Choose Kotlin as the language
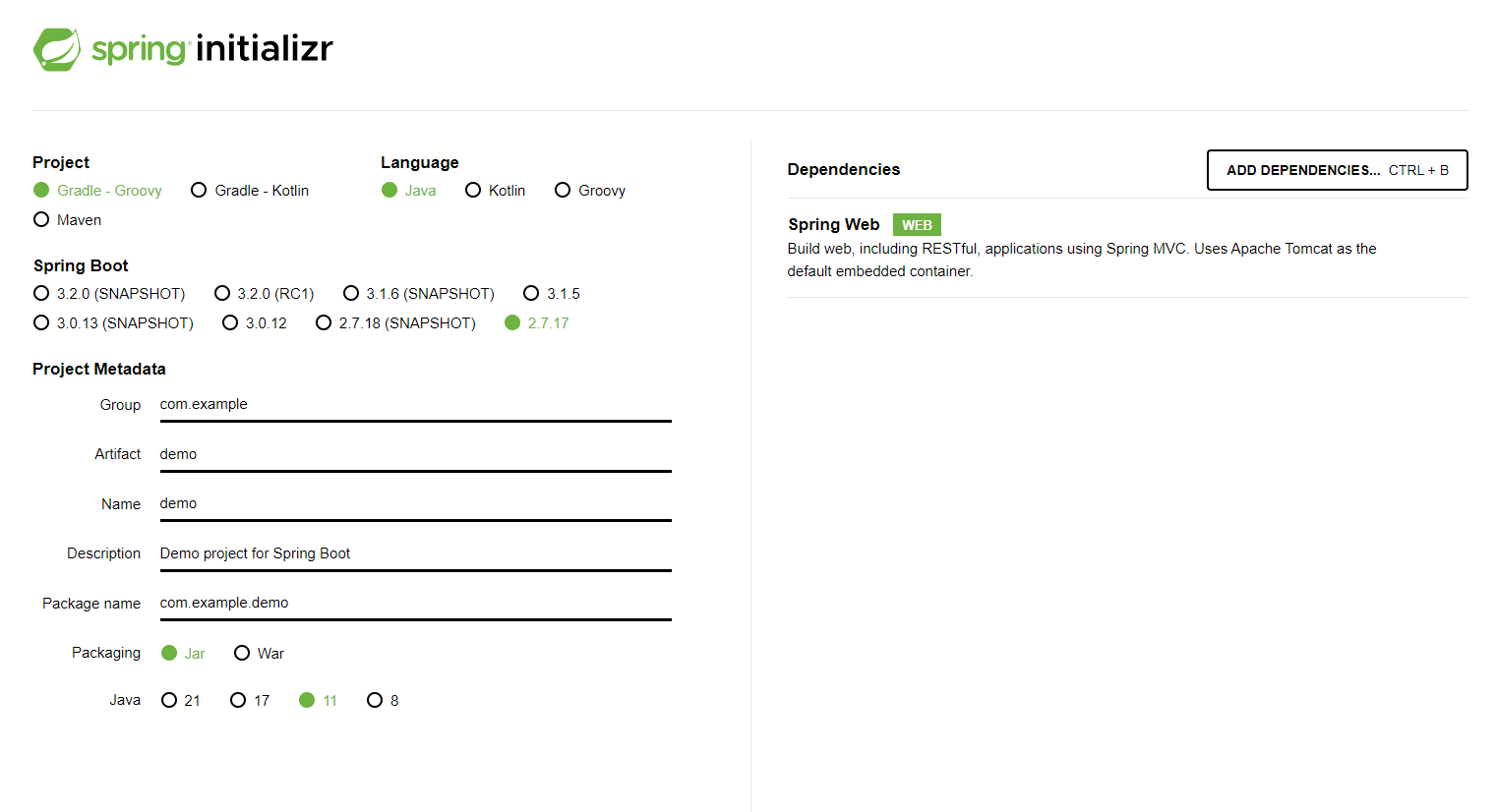 (496, 191)
